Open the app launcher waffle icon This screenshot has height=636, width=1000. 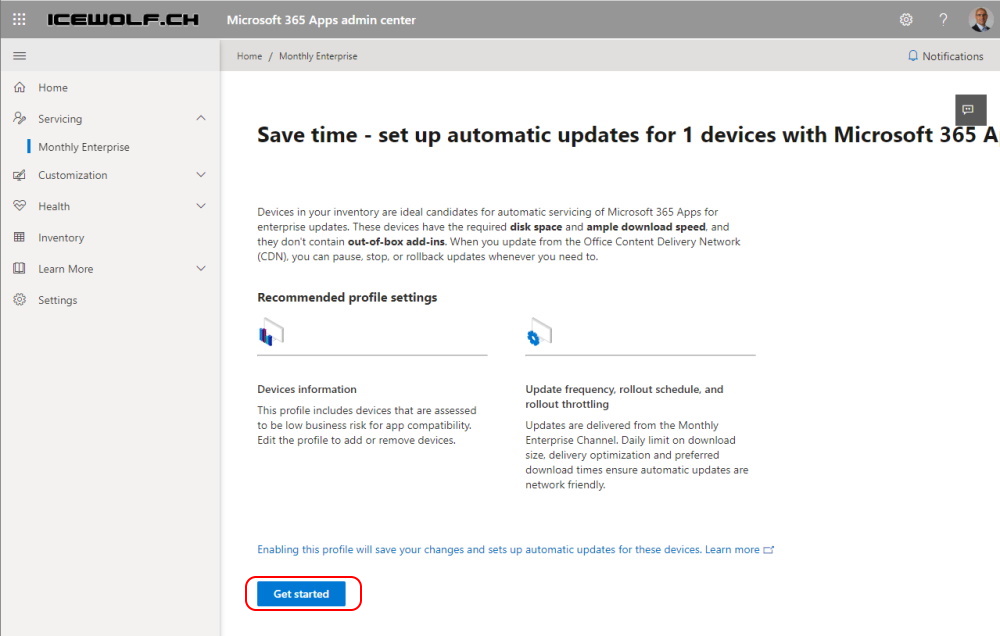click(x=19, y=19)
